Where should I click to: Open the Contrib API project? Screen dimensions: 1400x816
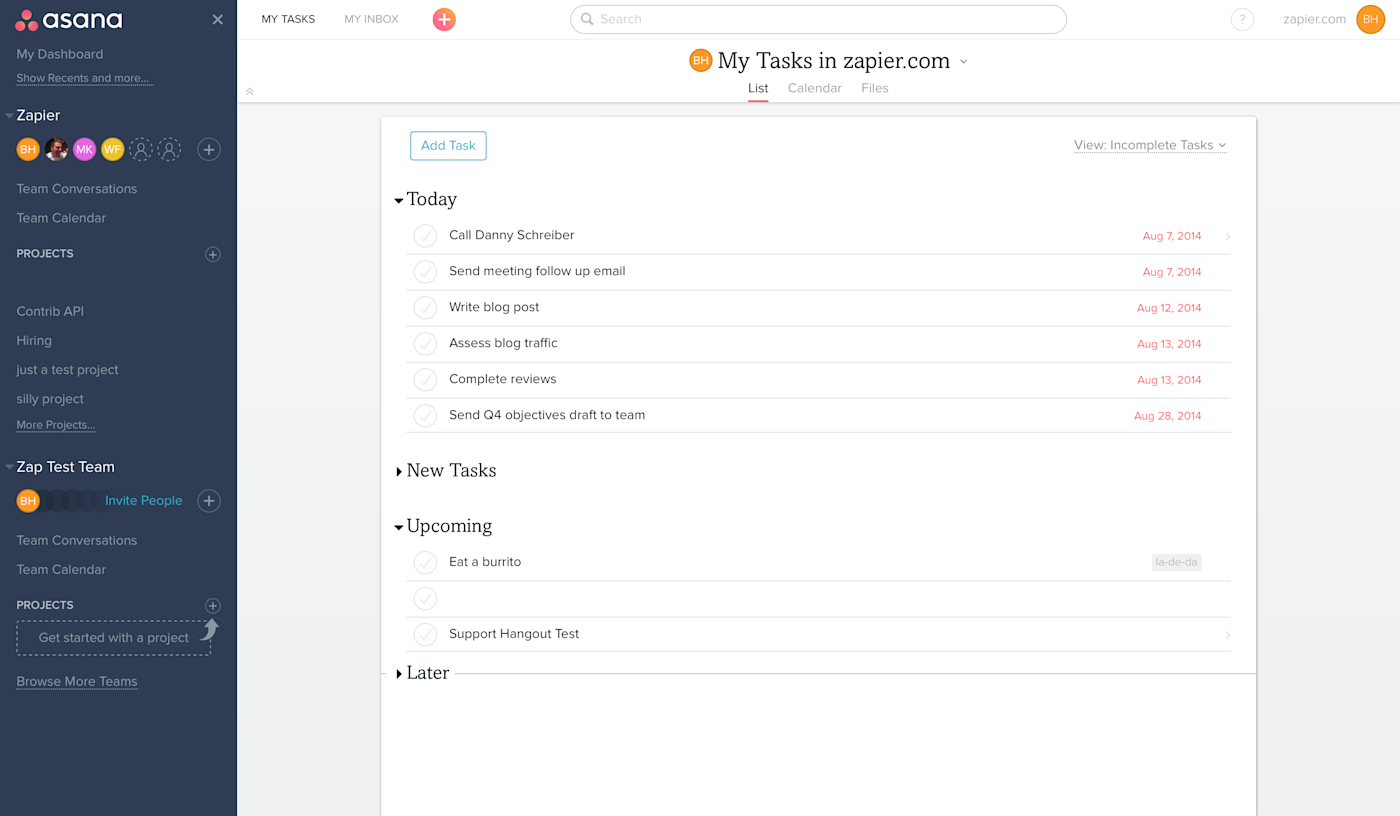click(50, 312)
